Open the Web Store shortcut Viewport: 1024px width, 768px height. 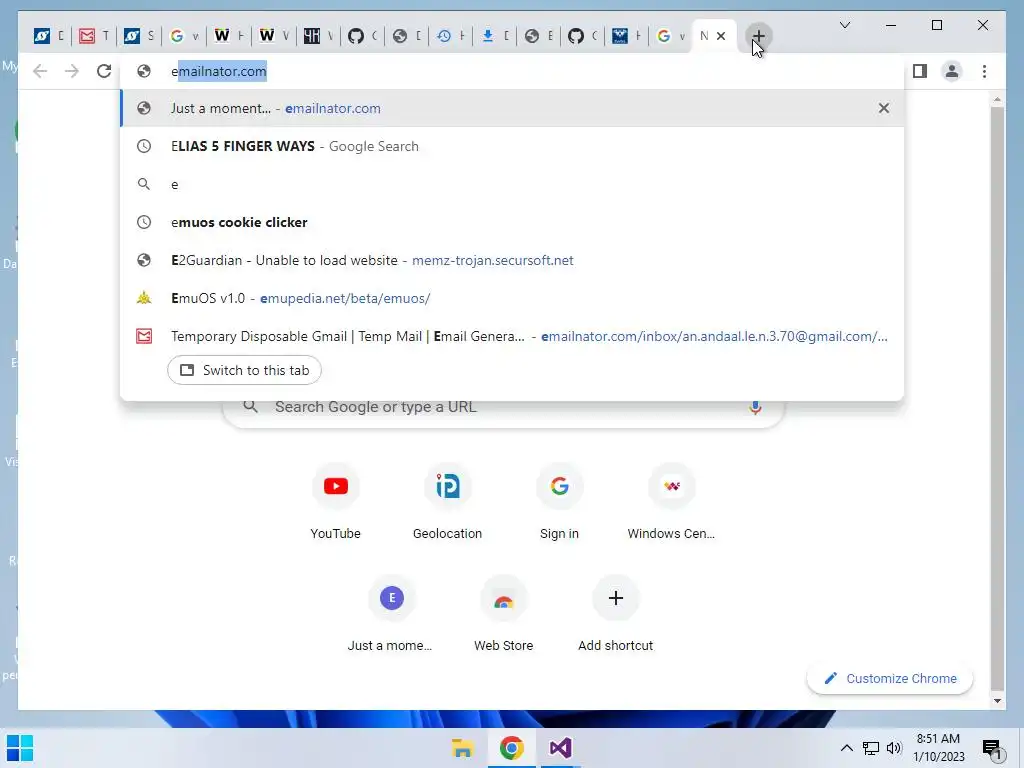tap(504, 613)
